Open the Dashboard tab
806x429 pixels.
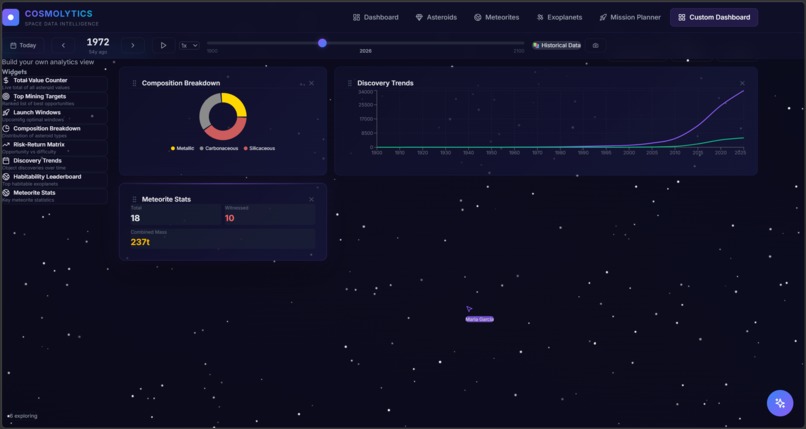[375, 17]
